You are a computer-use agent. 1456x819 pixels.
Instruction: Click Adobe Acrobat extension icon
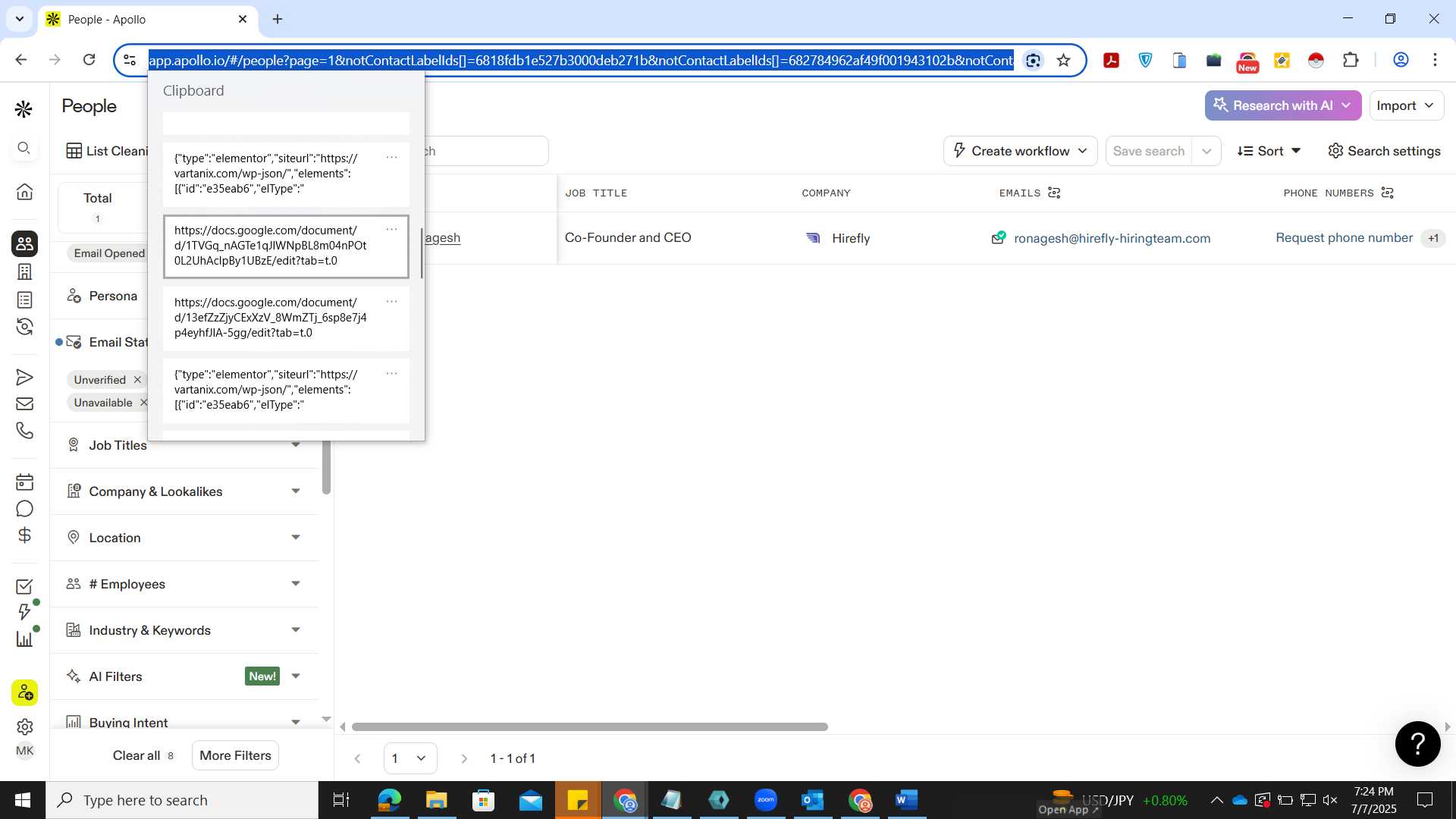pos(1111,60)
